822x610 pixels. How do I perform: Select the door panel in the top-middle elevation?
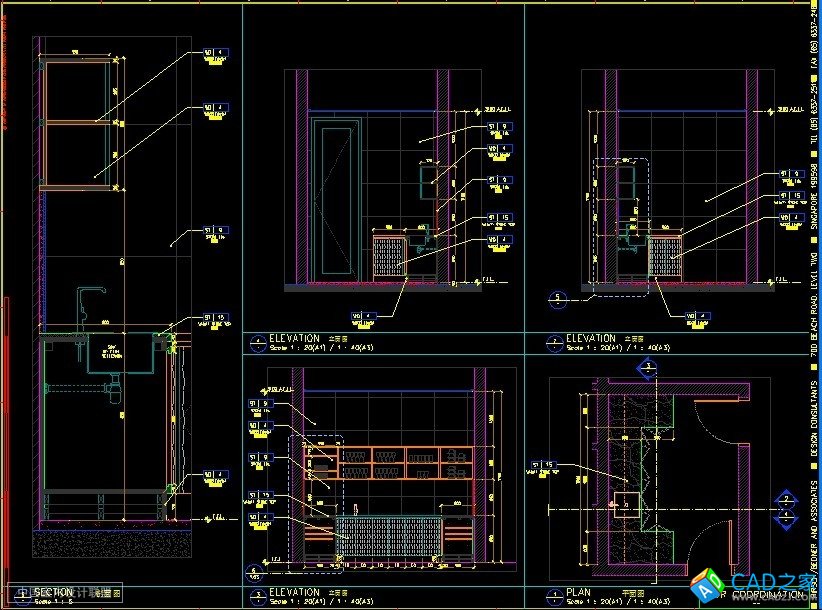(x=332, y=200)
